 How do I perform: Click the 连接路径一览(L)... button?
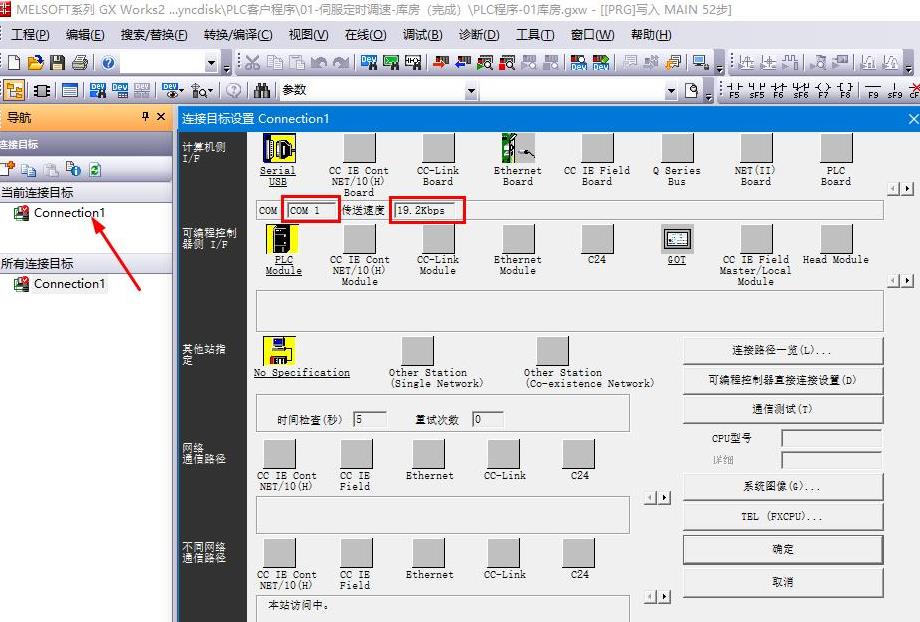tap(783, 350)
